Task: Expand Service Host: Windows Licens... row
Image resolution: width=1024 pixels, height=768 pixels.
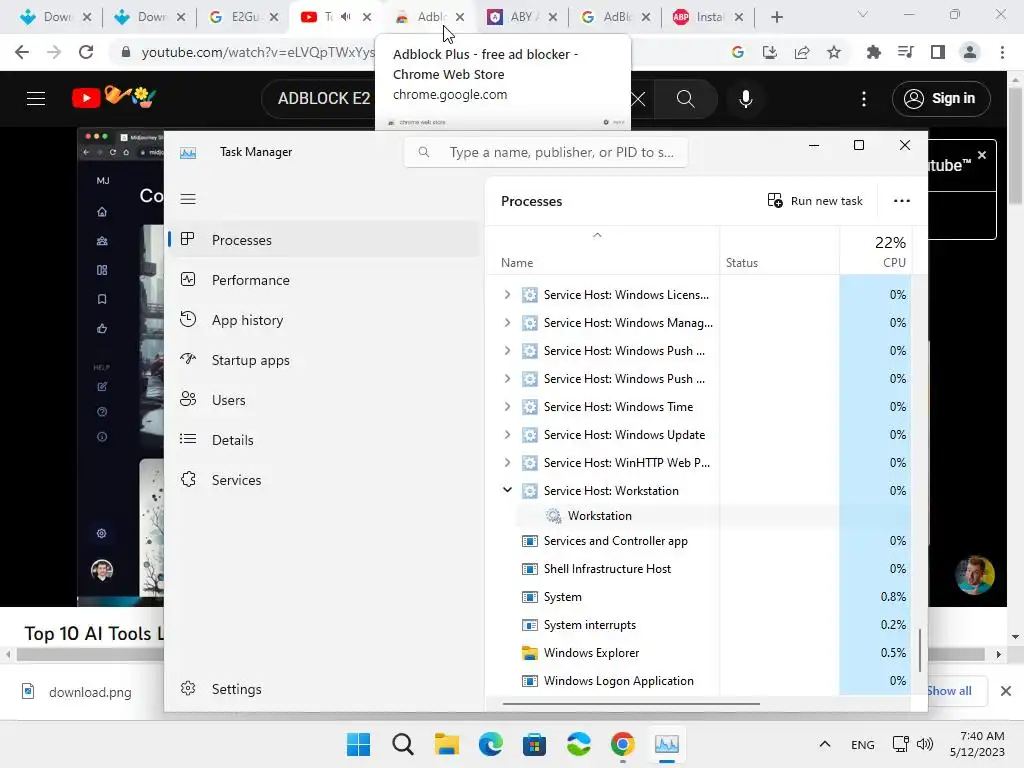Action: [507, 295]
